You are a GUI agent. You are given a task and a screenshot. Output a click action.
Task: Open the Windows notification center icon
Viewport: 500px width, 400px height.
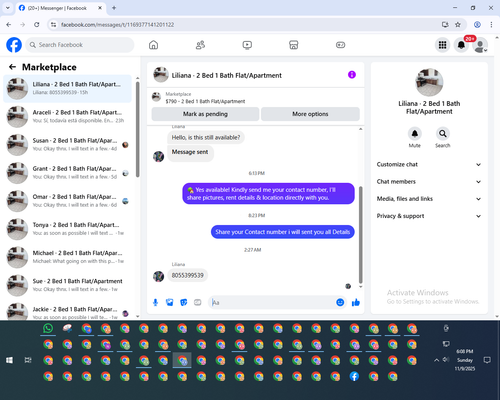click(x=487, y=360)
